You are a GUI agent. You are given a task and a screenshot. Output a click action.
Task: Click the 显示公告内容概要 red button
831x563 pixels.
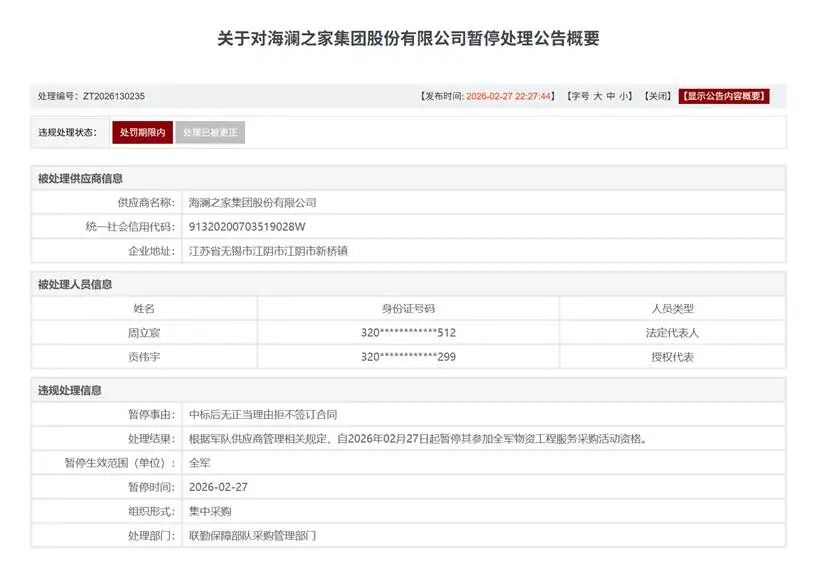point(723,96)
